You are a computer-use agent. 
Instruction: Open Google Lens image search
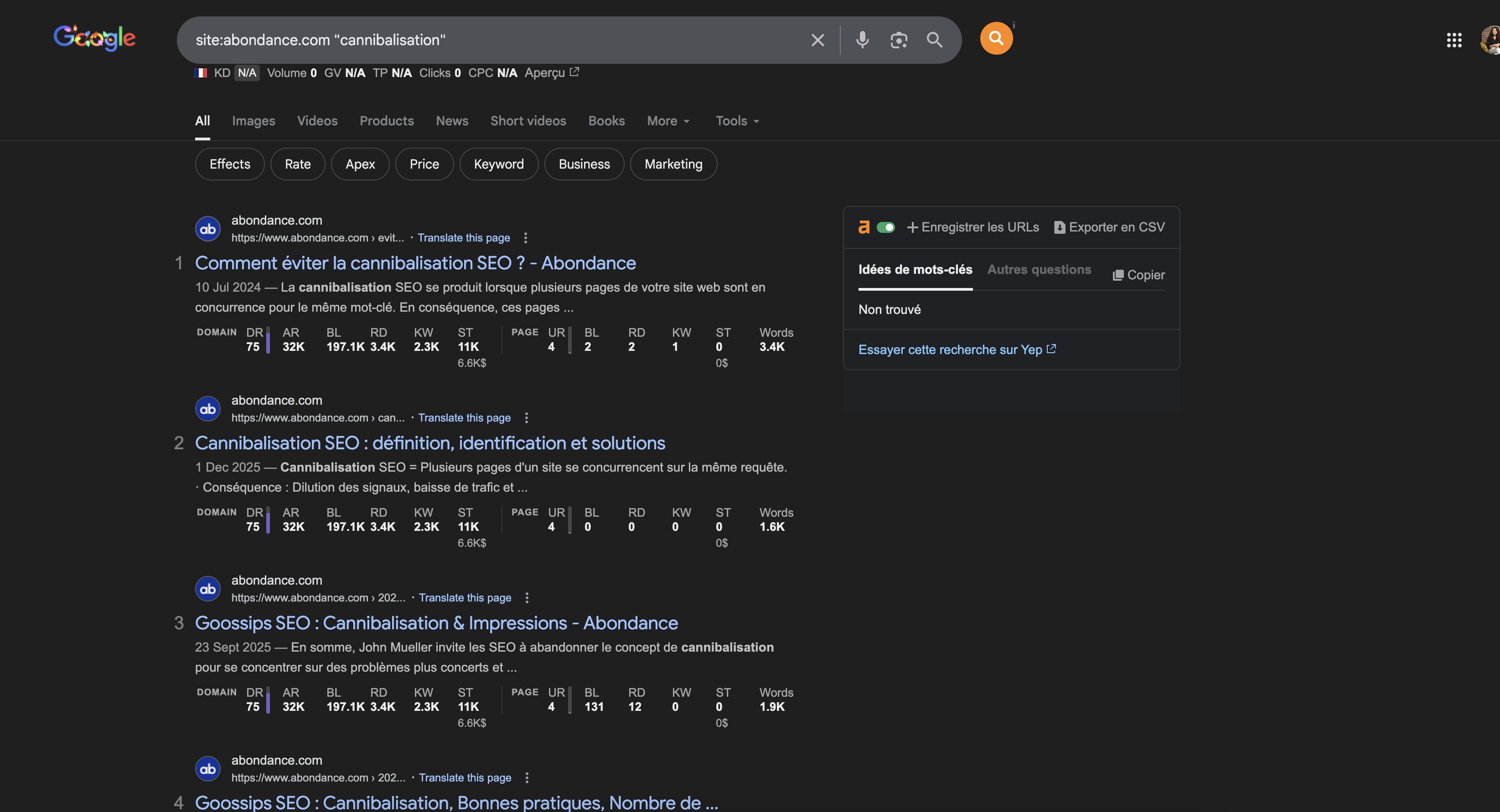click(899, 40)
